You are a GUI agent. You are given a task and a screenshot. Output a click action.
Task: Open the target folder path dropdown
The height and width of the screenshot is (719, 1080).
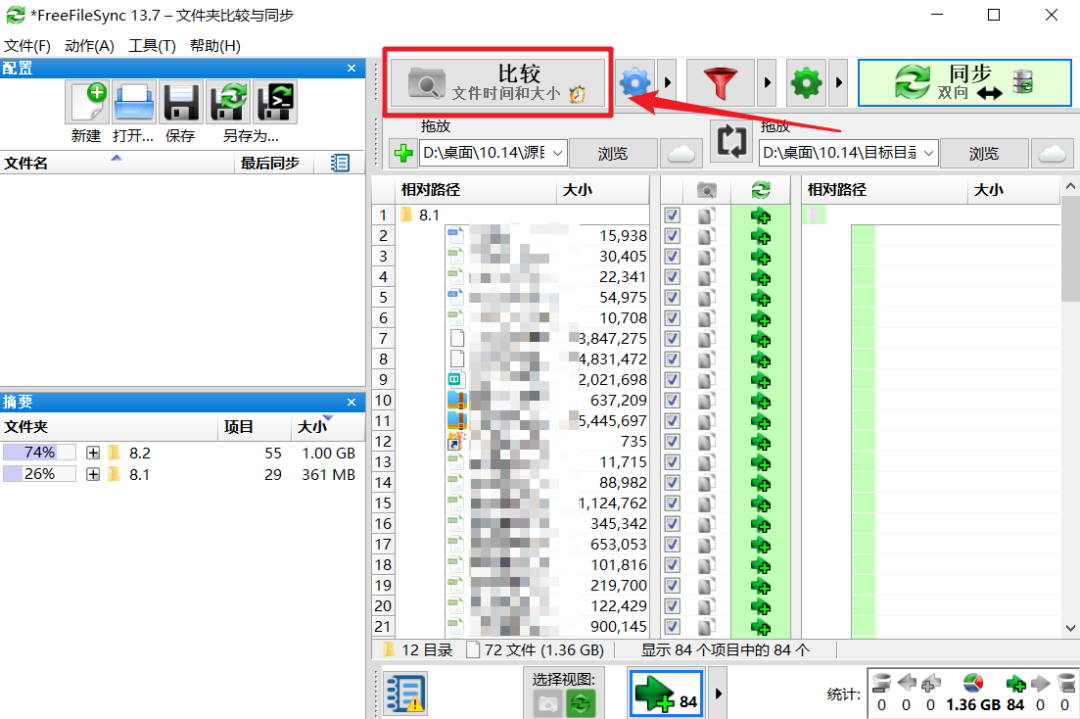(928, 153)
